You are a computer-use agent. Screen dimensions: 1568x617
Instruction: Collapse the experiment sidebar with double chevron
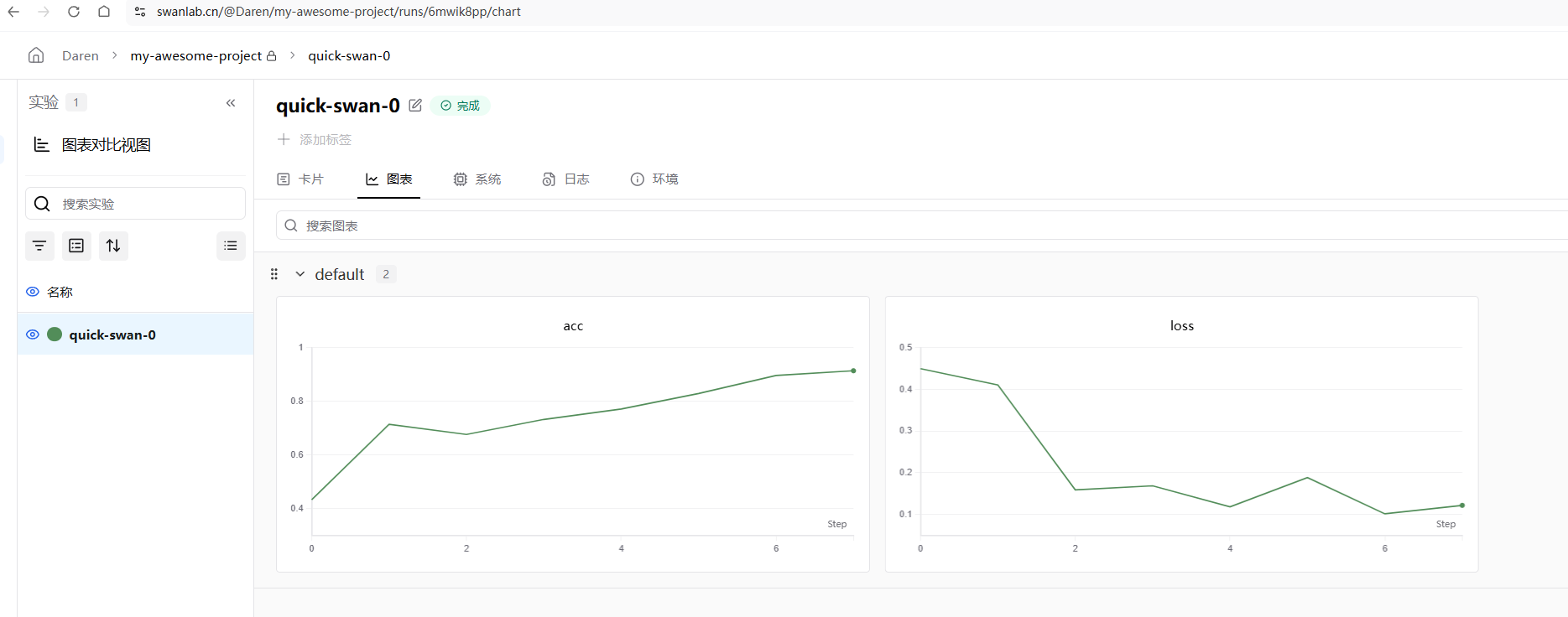[231, 103]
